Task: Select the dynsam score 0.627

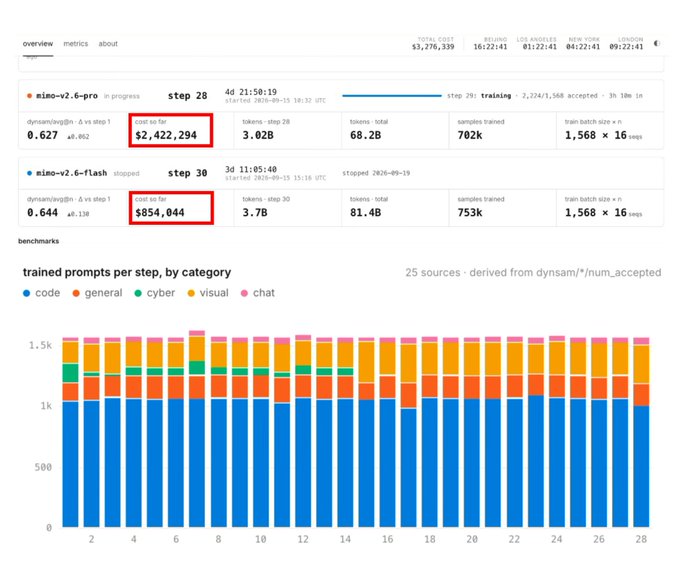Action: pyautogui.click(x=42, y=135)
